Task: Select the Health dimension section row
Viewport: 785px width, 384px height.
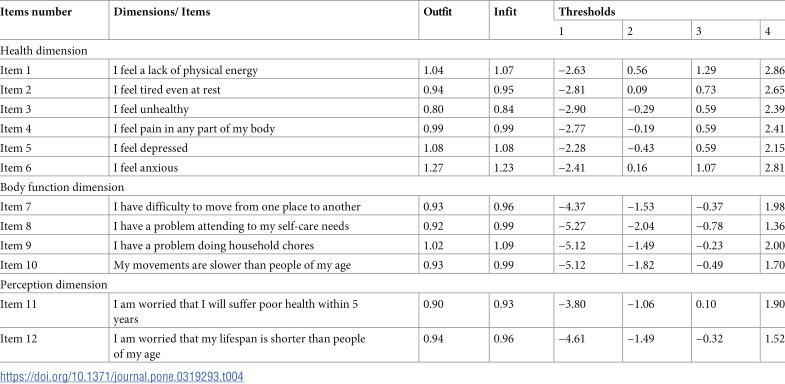Action: point(392,51)
